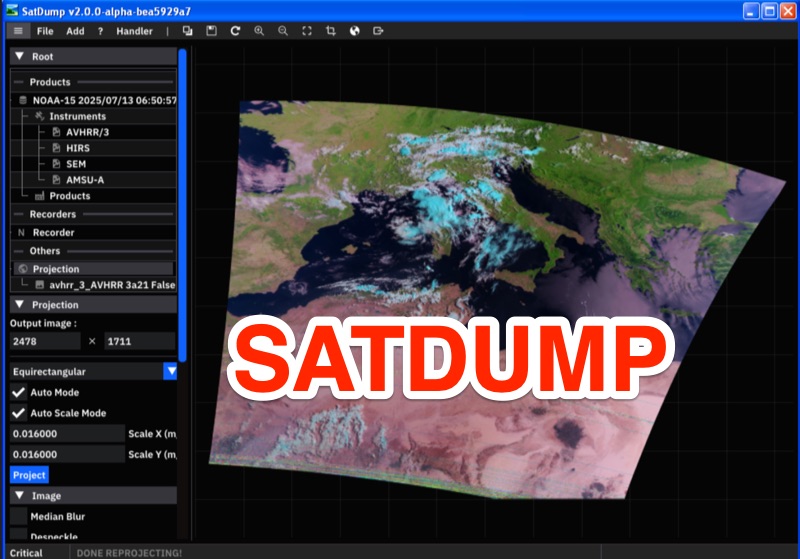Image resolution: width=800 pixels, height=559 pixels.
Task: Click the zoom in magnifier icon
Action: coord(259,31)
